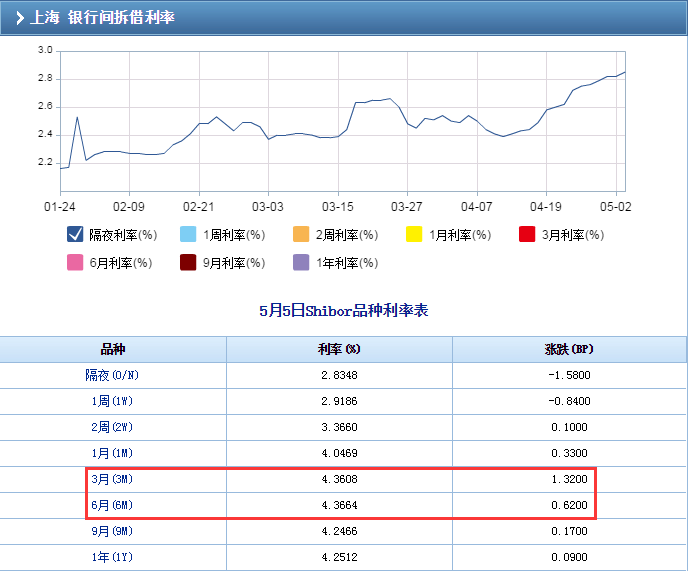The image size is (691, 574).
Task: Toggle the 1周利率(%) light blue legend box
Action: [188, 234]
